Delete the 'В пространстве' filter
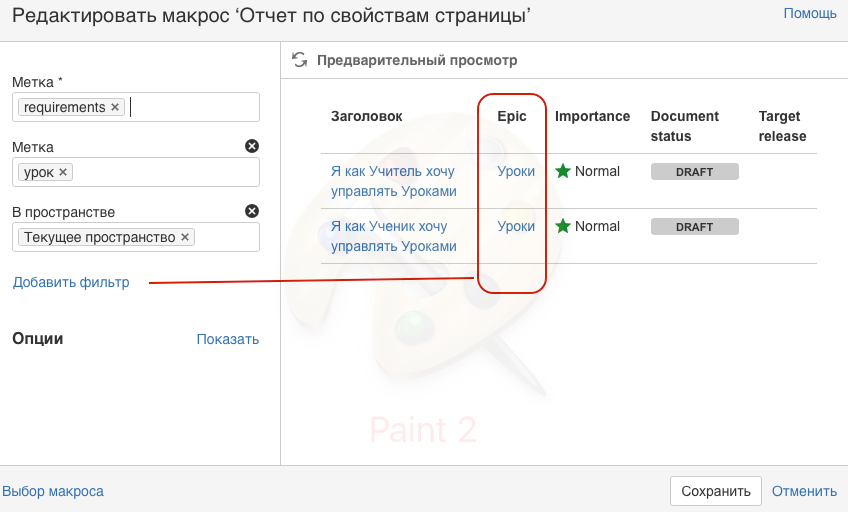The image size is (848, 512). pyautogui.click(x=252, y=211)
